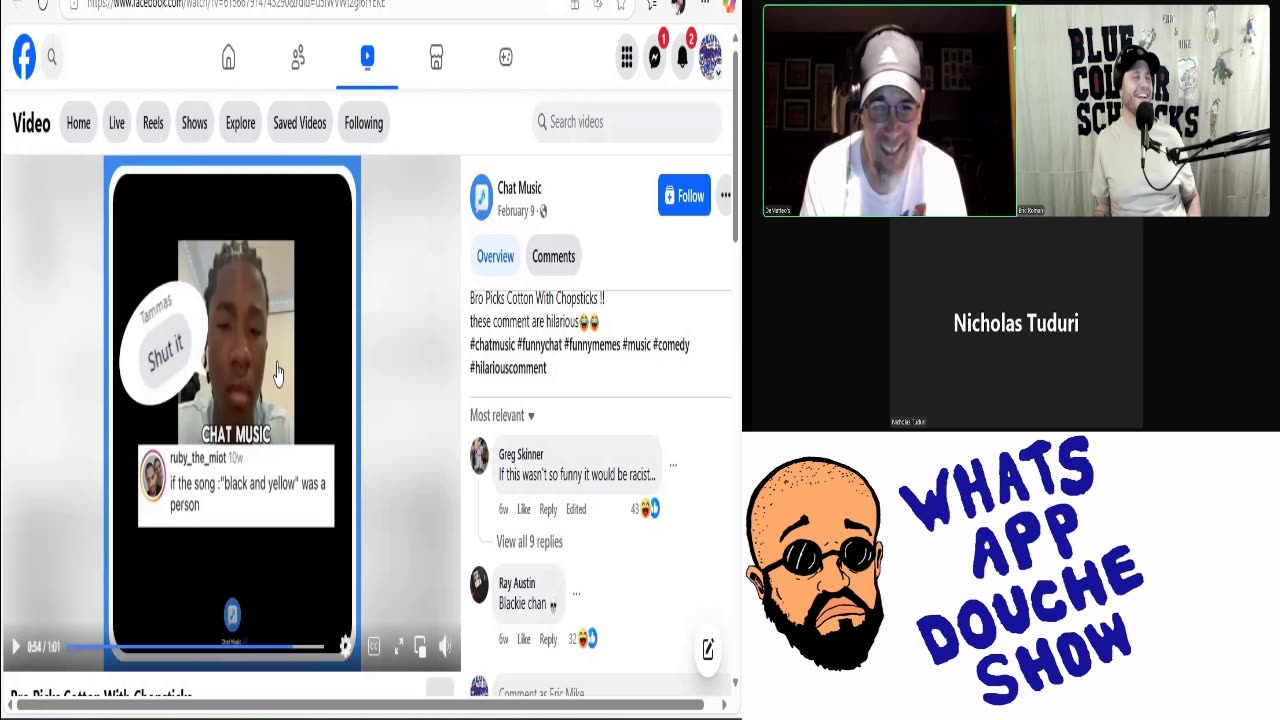The image size is (1280, 720).
Task: Open the account profile picture menu
Action: (710, 57)
